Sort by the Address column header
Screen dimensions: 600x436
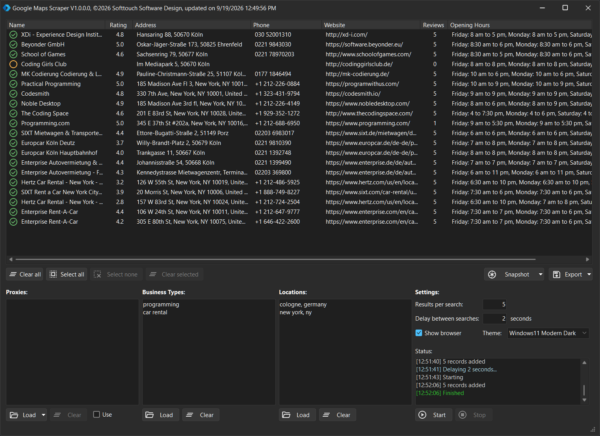tap(191, 25)
